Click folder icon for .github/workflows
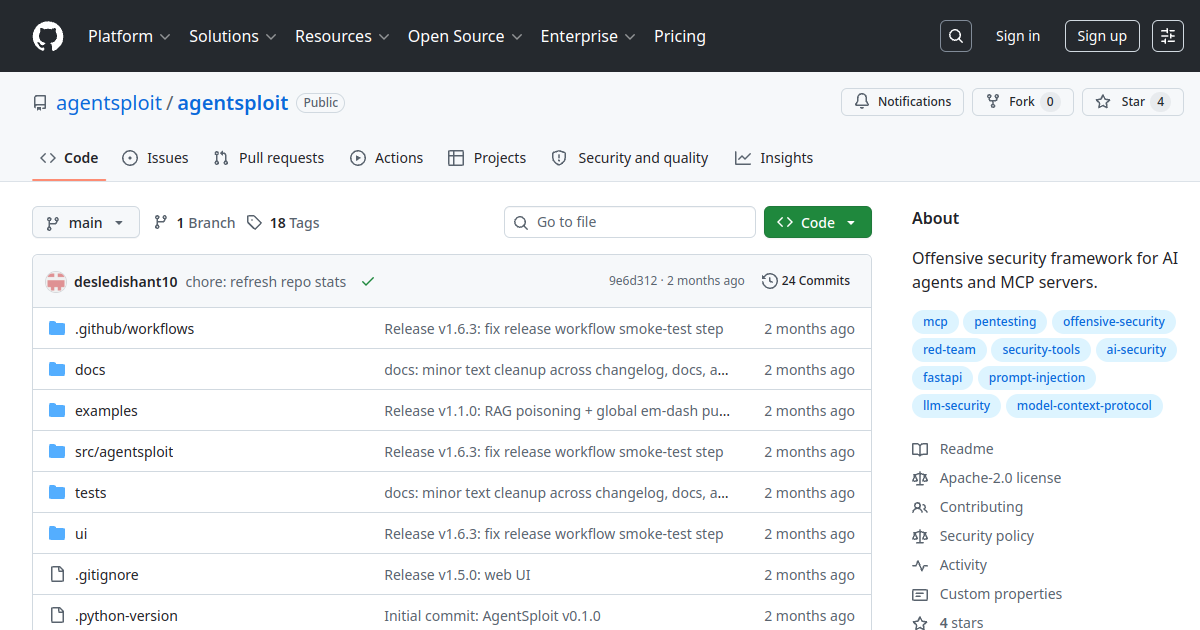Screen dimensions: 1200x630 [57, 329]
